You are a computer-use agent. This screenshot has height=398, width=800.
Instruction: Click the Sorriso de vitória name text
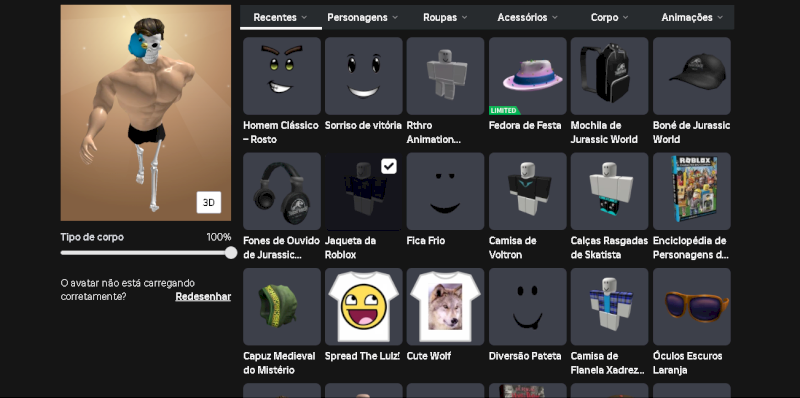(x=363, y=126)
